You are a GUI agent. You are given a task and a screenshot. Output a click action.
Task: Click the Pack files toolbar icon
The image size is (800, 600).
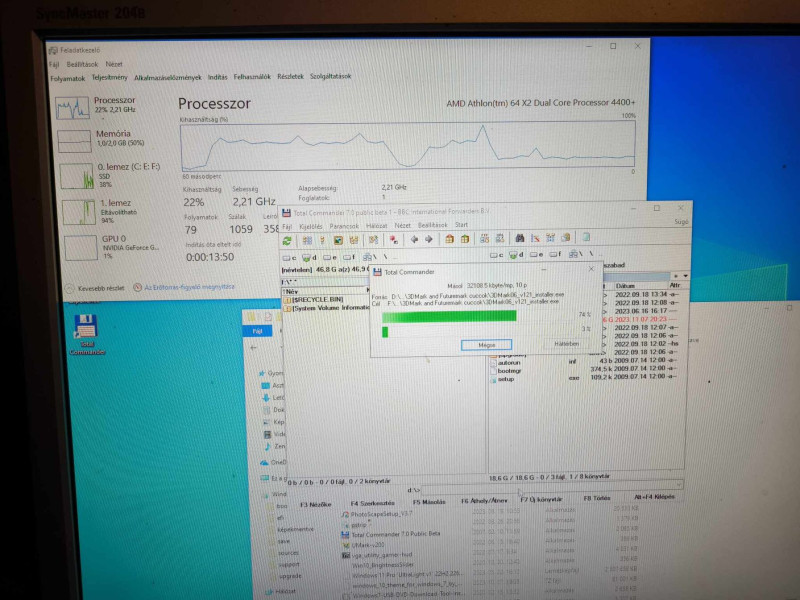point(449,239)
